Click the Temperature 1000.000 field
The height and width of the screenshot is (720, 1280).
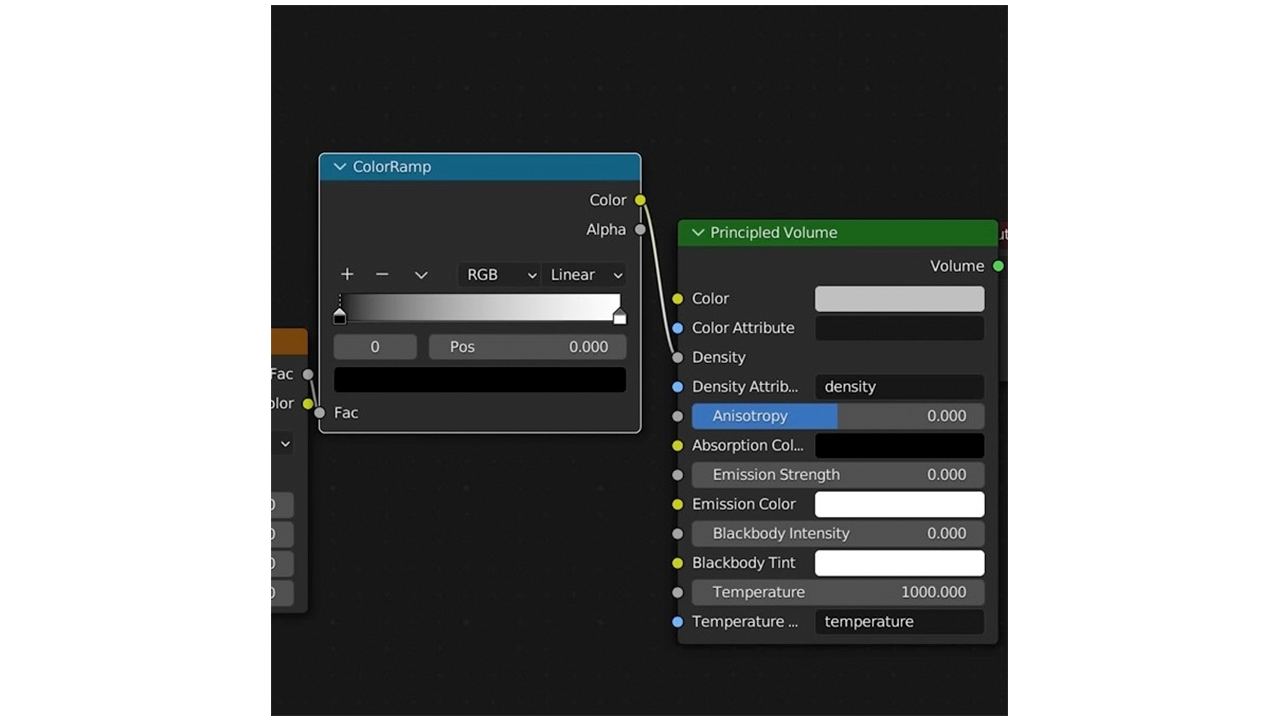(838, 593)
